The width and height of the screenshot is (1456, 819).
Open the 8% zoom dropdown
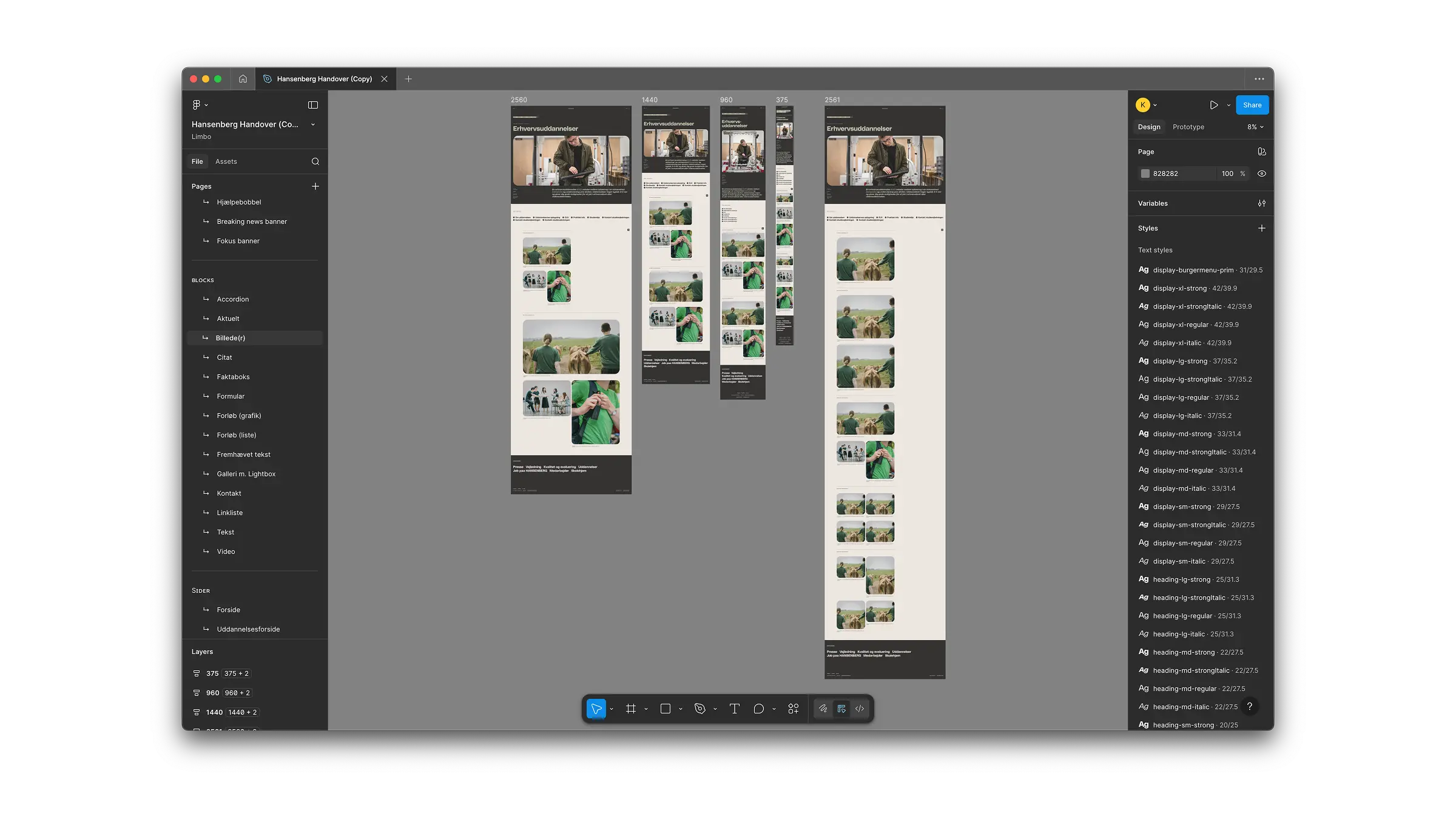coord(1255,127)
